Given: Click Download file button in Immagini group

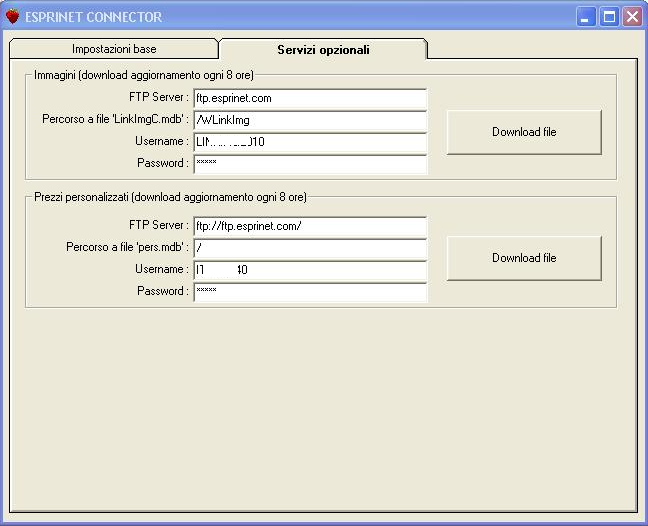Looking at the screenshot, I should pyautogui.click(x=524, y=132).
